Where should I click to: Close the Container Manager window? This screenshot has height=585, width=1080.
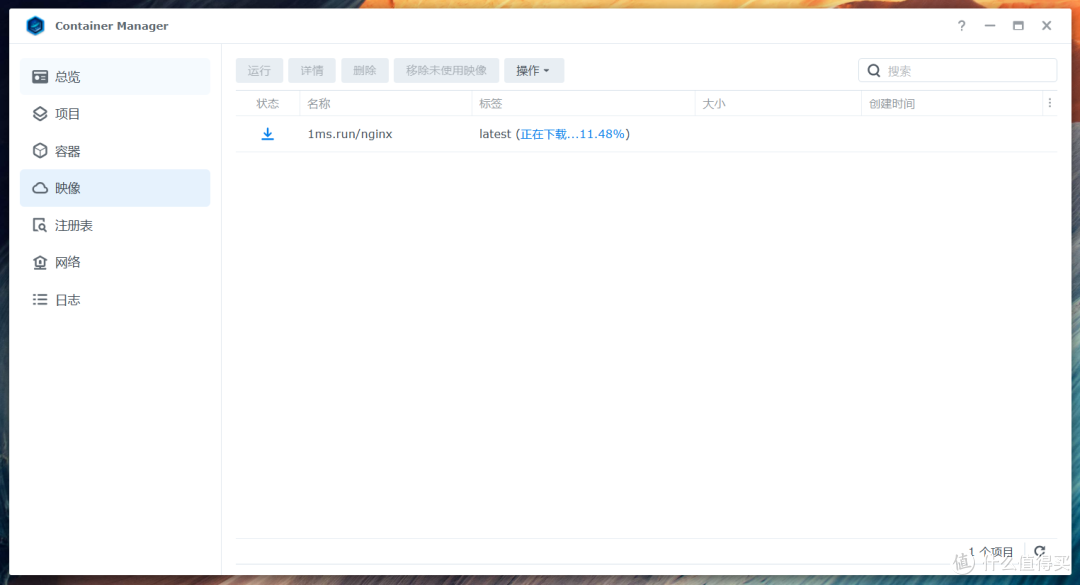point(1046,25)
